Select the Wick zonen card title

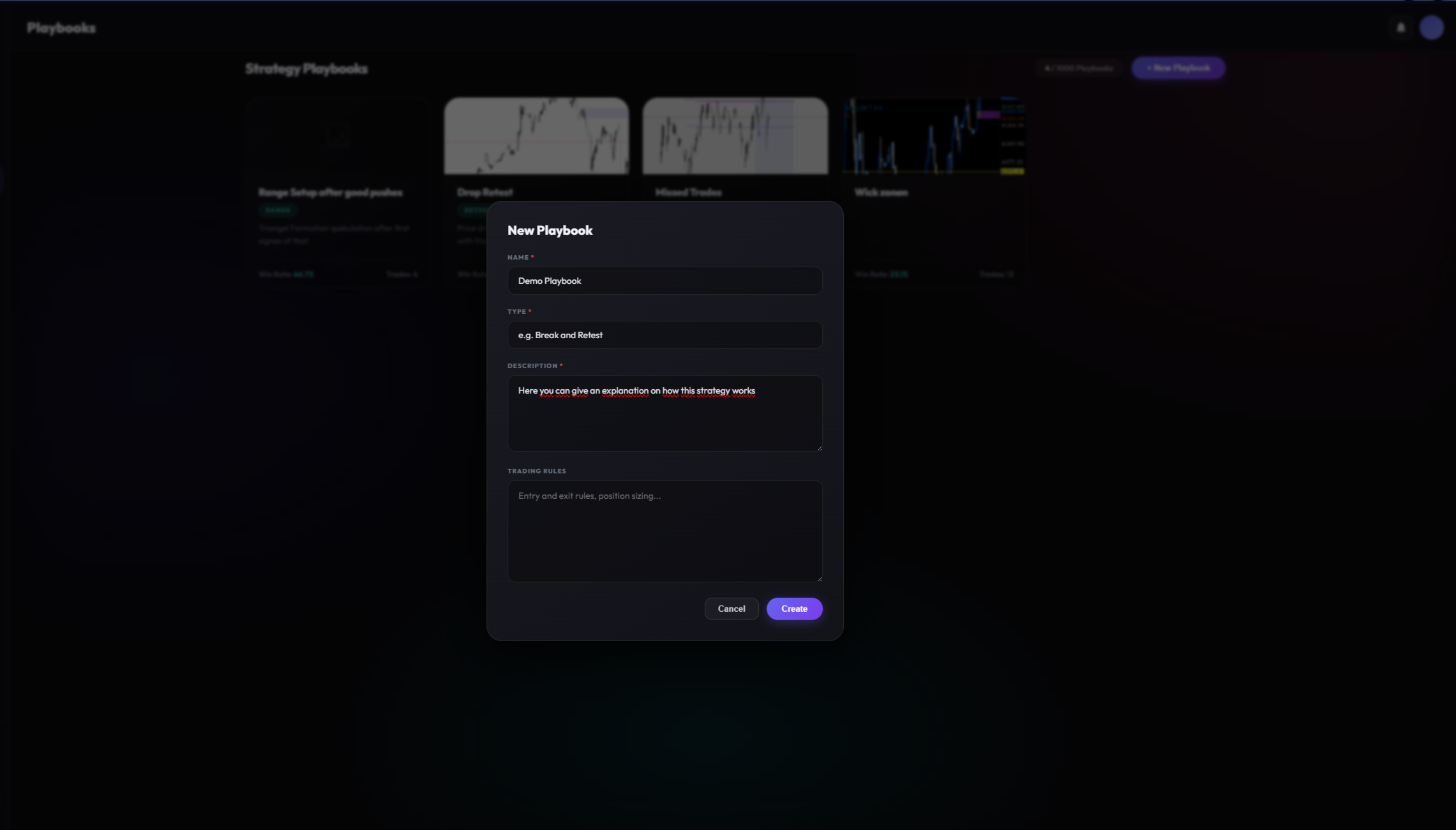coord(882,192)
